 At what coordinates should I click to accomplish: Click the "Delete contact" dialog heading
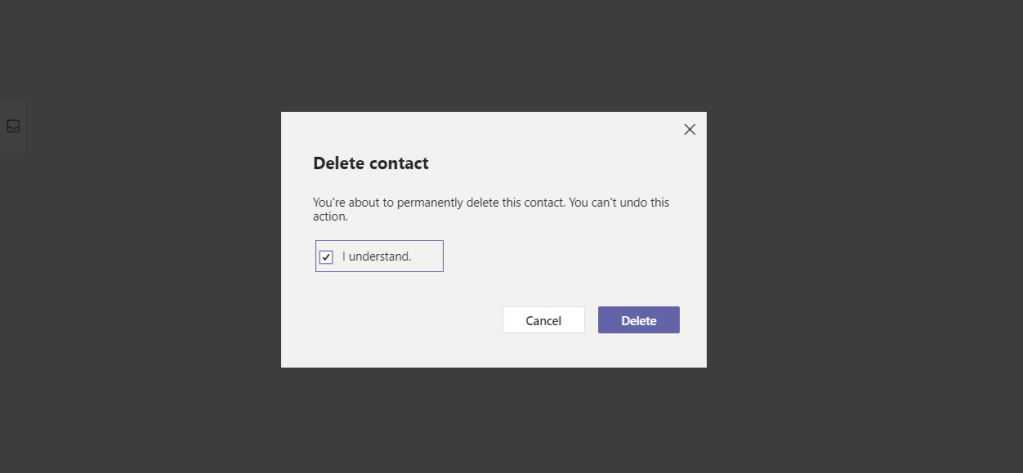[x=370, y=163]
